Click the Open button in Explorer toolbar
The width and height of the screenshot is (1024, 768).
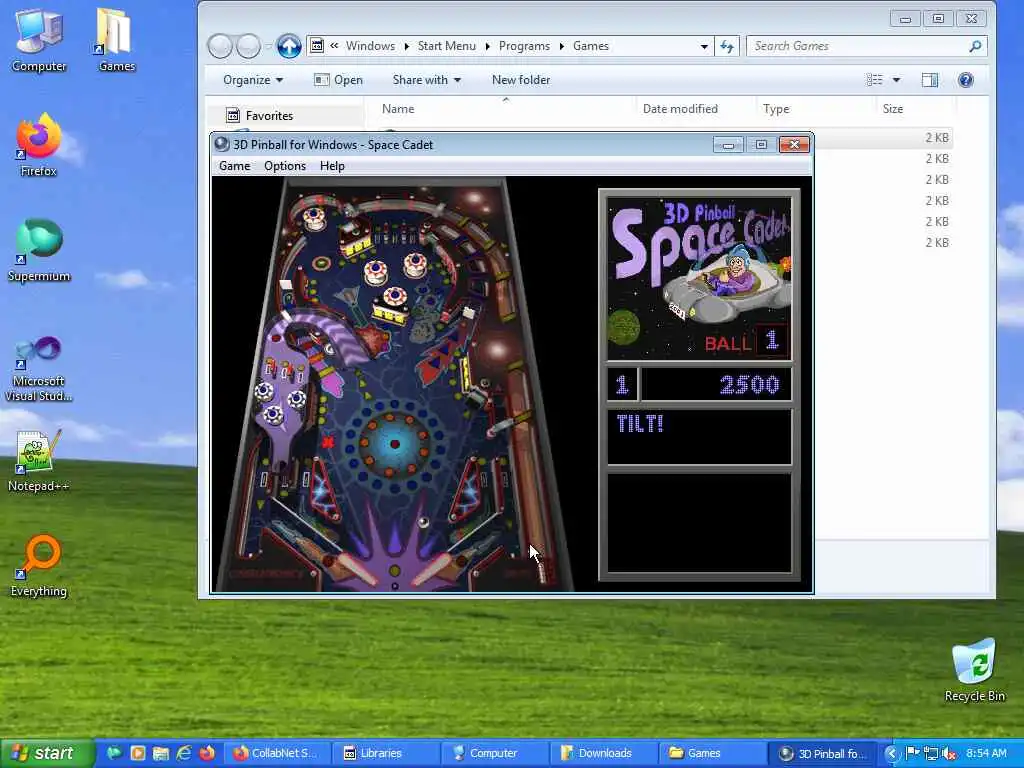coord(338,80)
